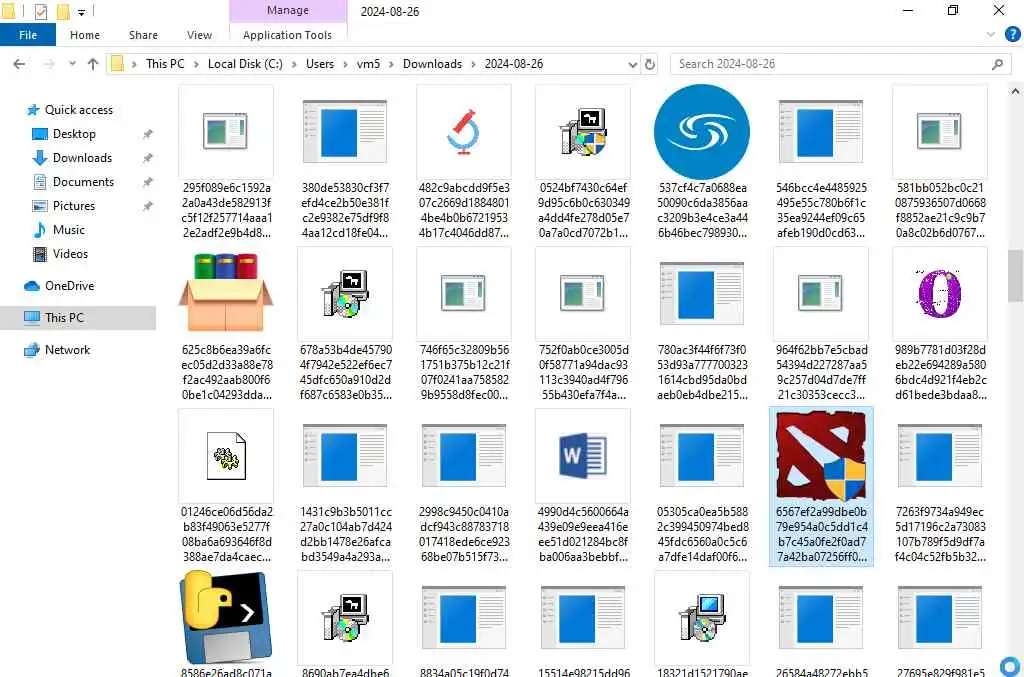The image size is (1024, 677).
Task: Select the WinRAR books box file 625c8b6ea39a6fc
Action: pyautogui.click(x=226, y=325)
